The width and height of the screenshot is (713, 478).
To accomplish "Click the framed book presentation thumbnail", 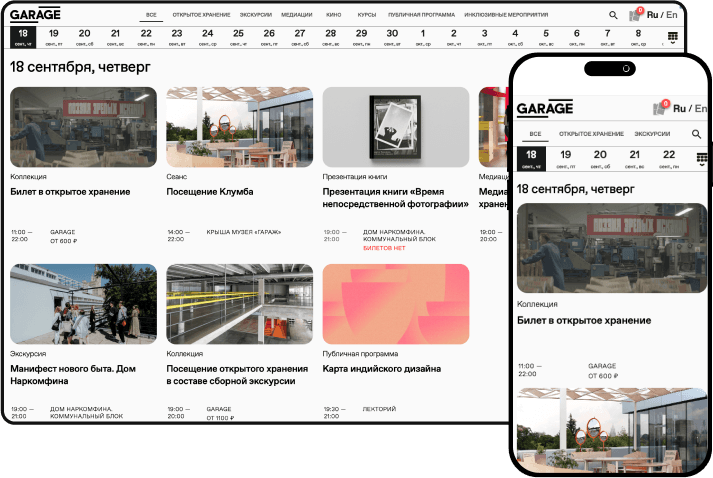I will [396, 126].
